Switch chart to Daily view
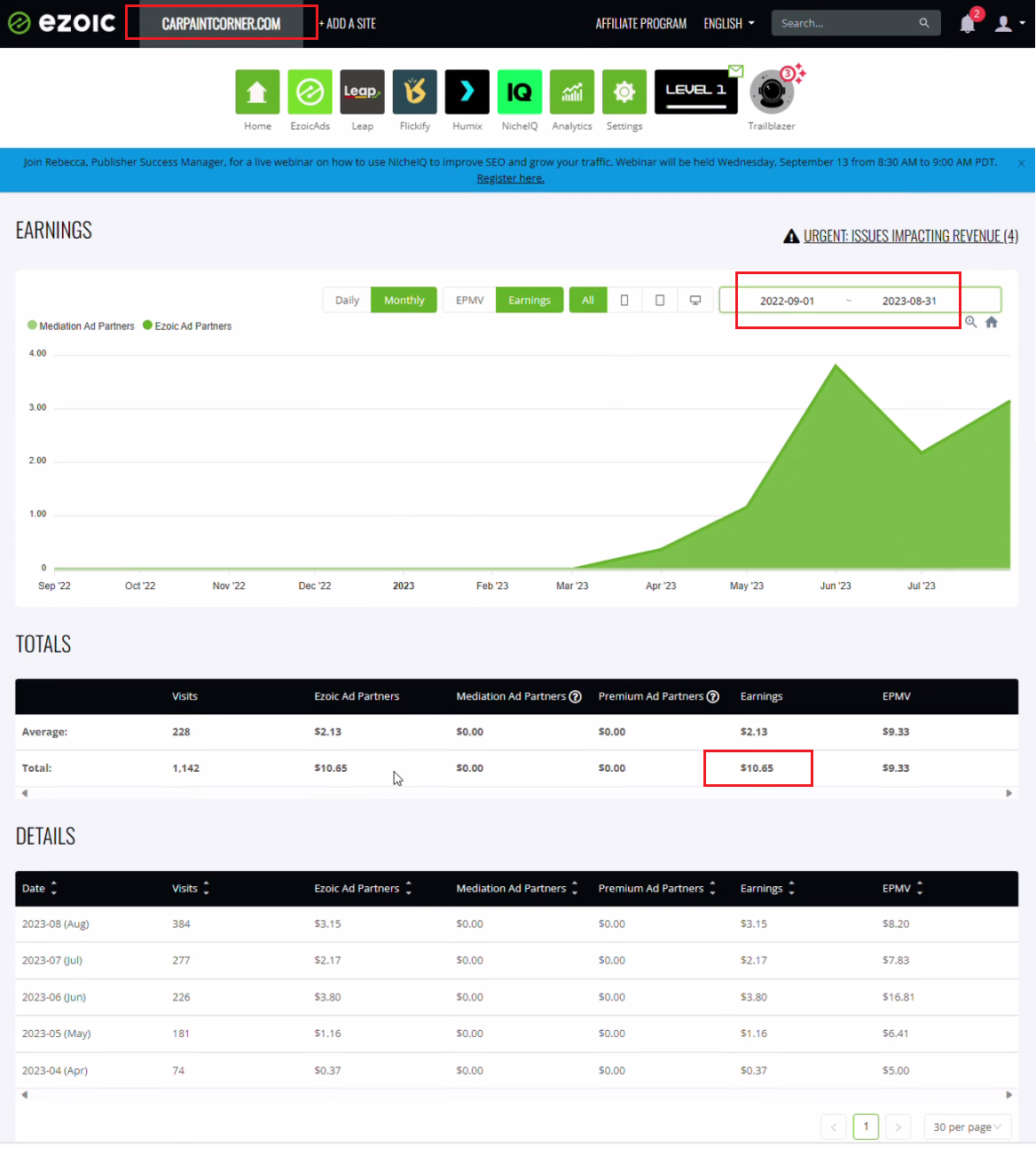The height and width of the screenshot is (1155, 1036). (347, 301)
